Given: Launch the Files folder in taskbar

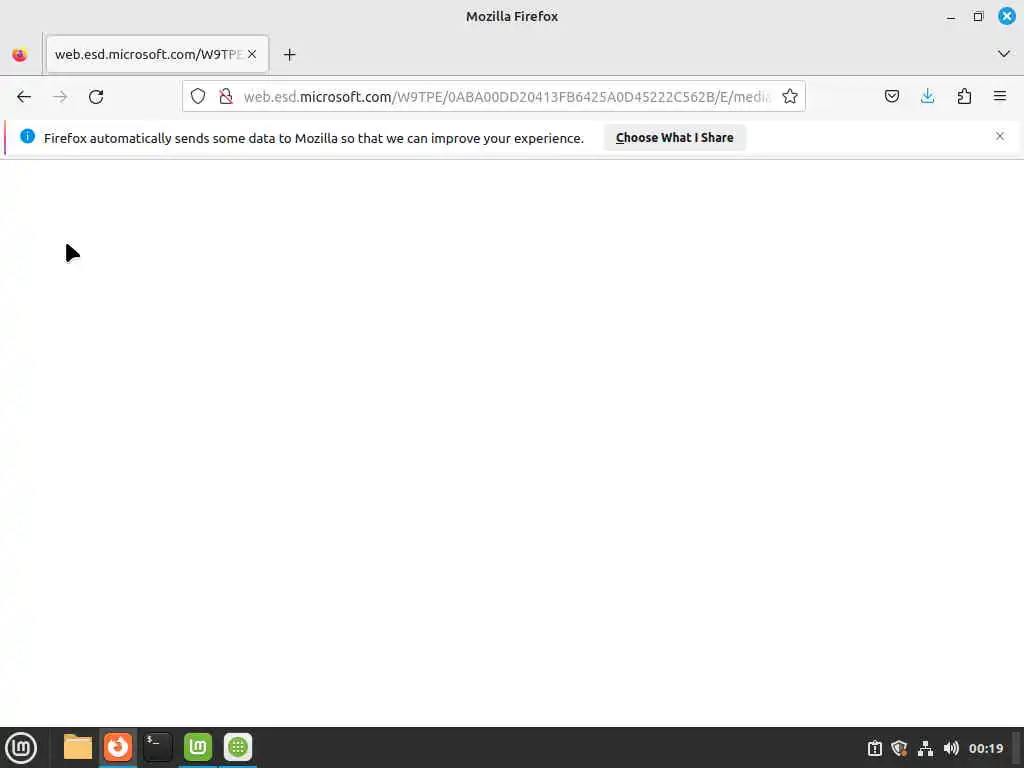Looking at the screenshot, I should coord(78,747).
